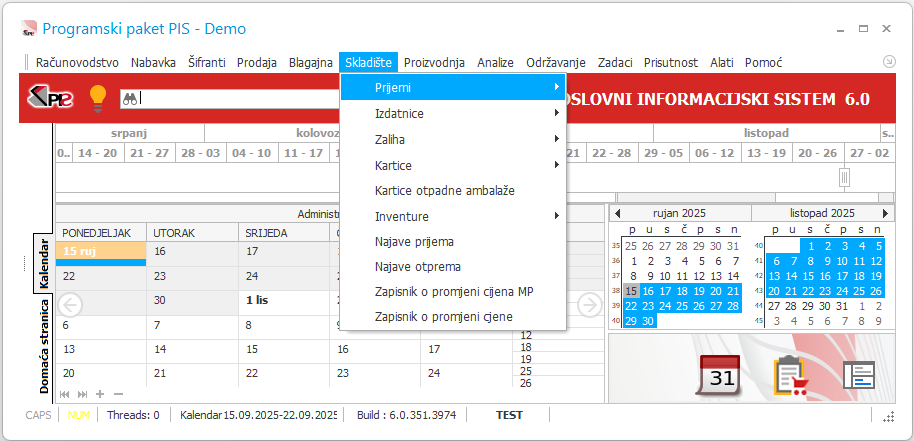Click listopad 2025 mini calendar title
The image size is (914, 441).
pyautogui.click(x=822, y=213)
